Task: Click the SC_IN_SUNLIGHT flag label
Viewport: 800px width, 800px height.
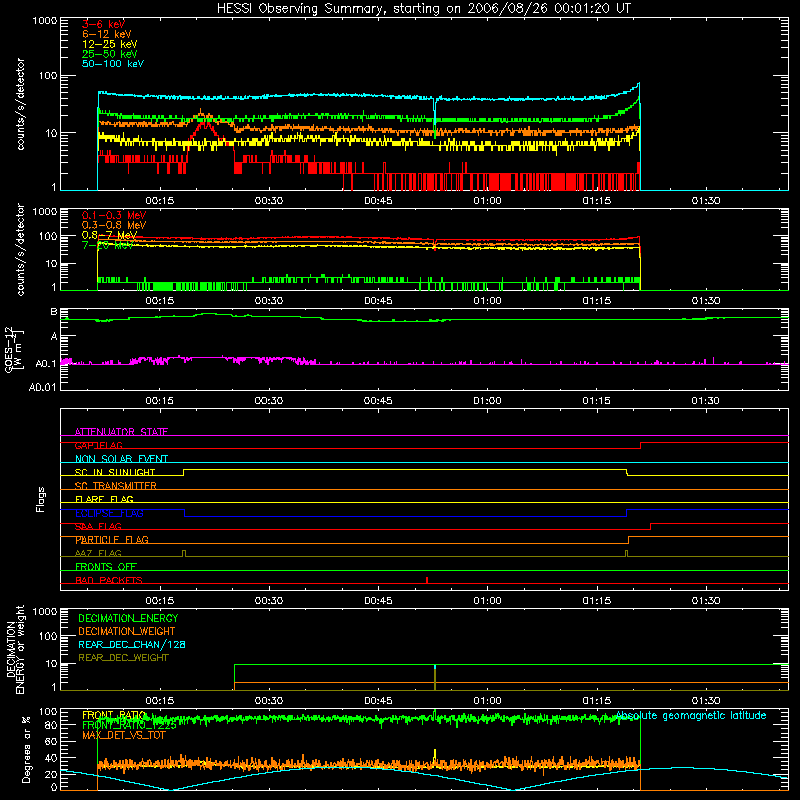Action: 115,472
